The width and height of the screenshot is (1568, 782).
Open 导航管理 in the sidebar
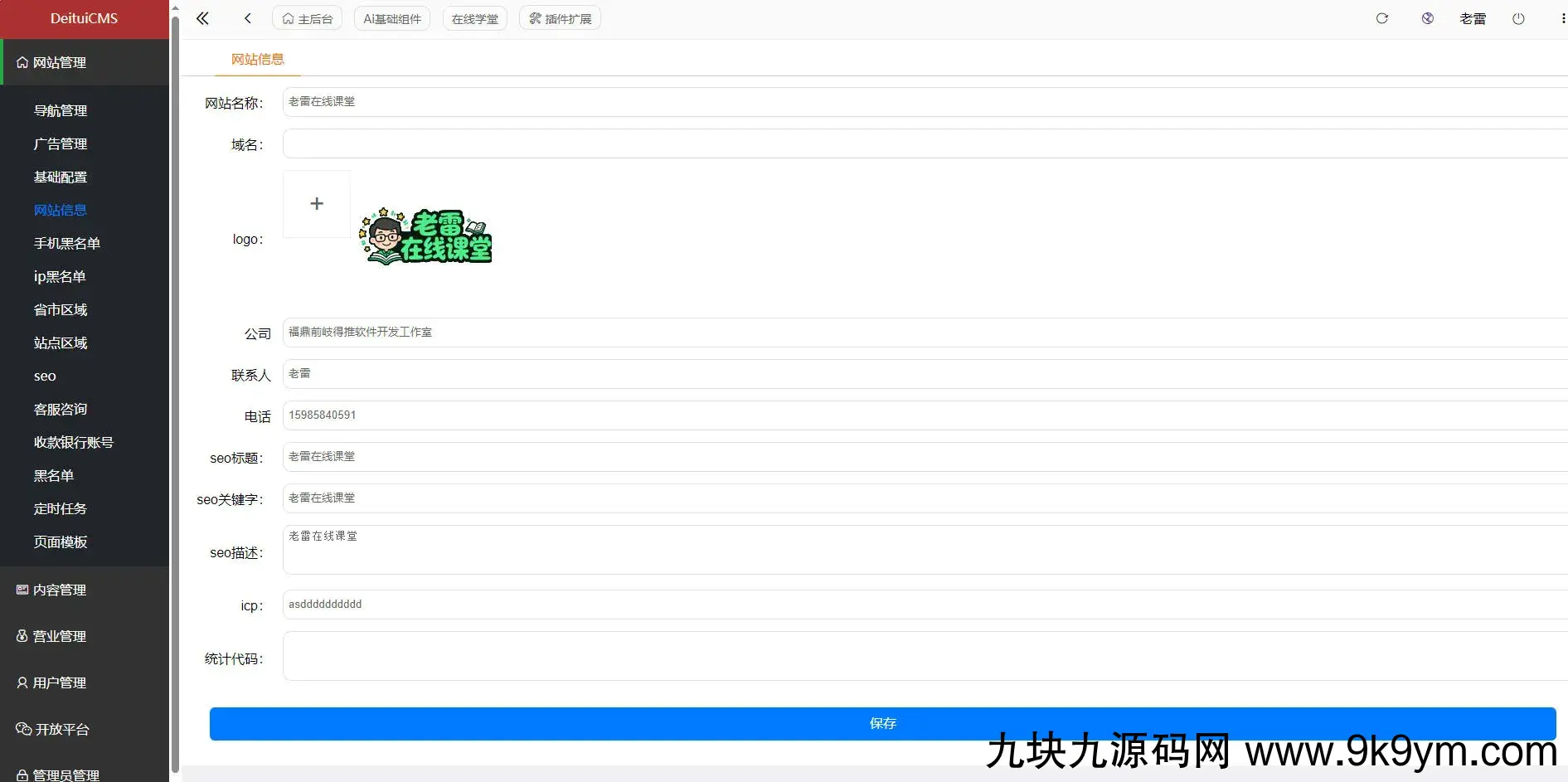[x=61, y=110]
